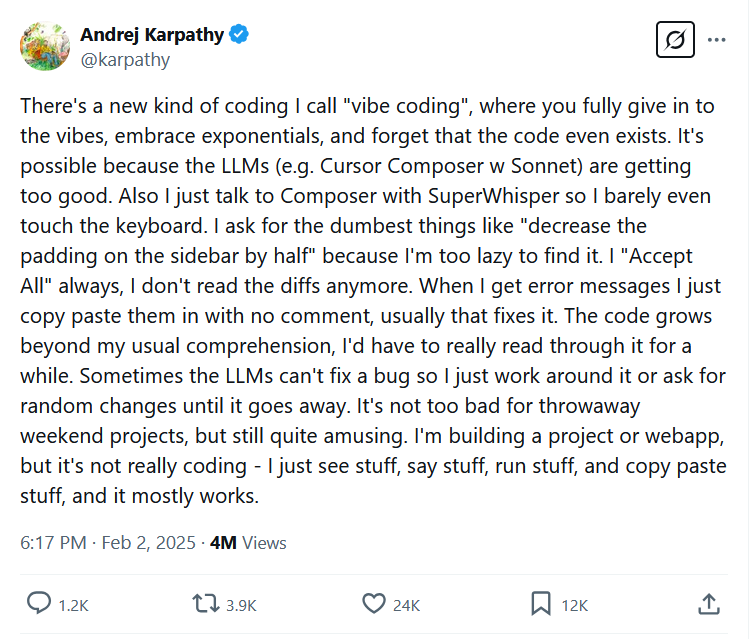Click the 1.2K replies count
This screenshot has height=639, width=750.
point(73,605)
